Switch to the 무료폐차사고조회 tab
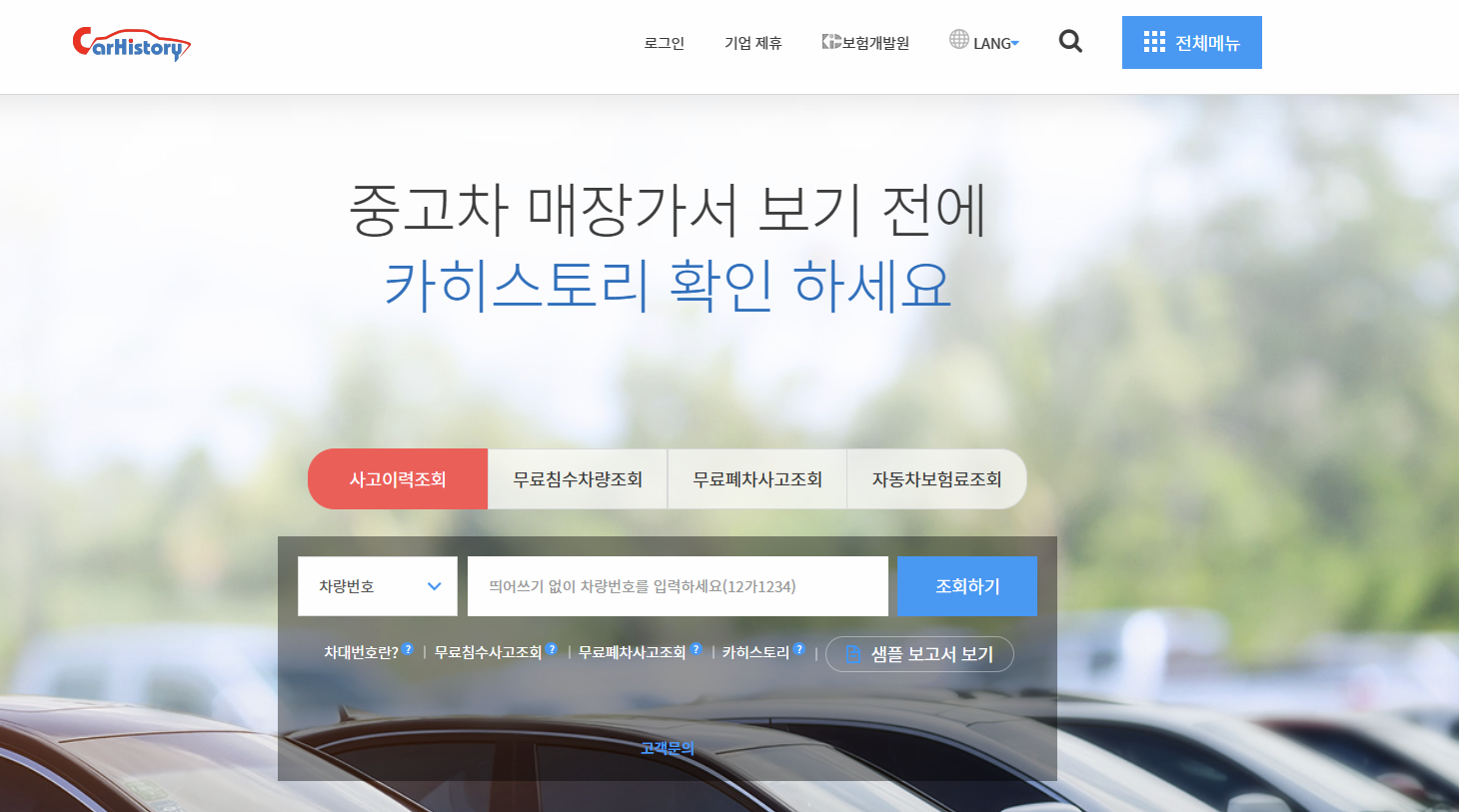1459x812 pixels. (756, 478)
